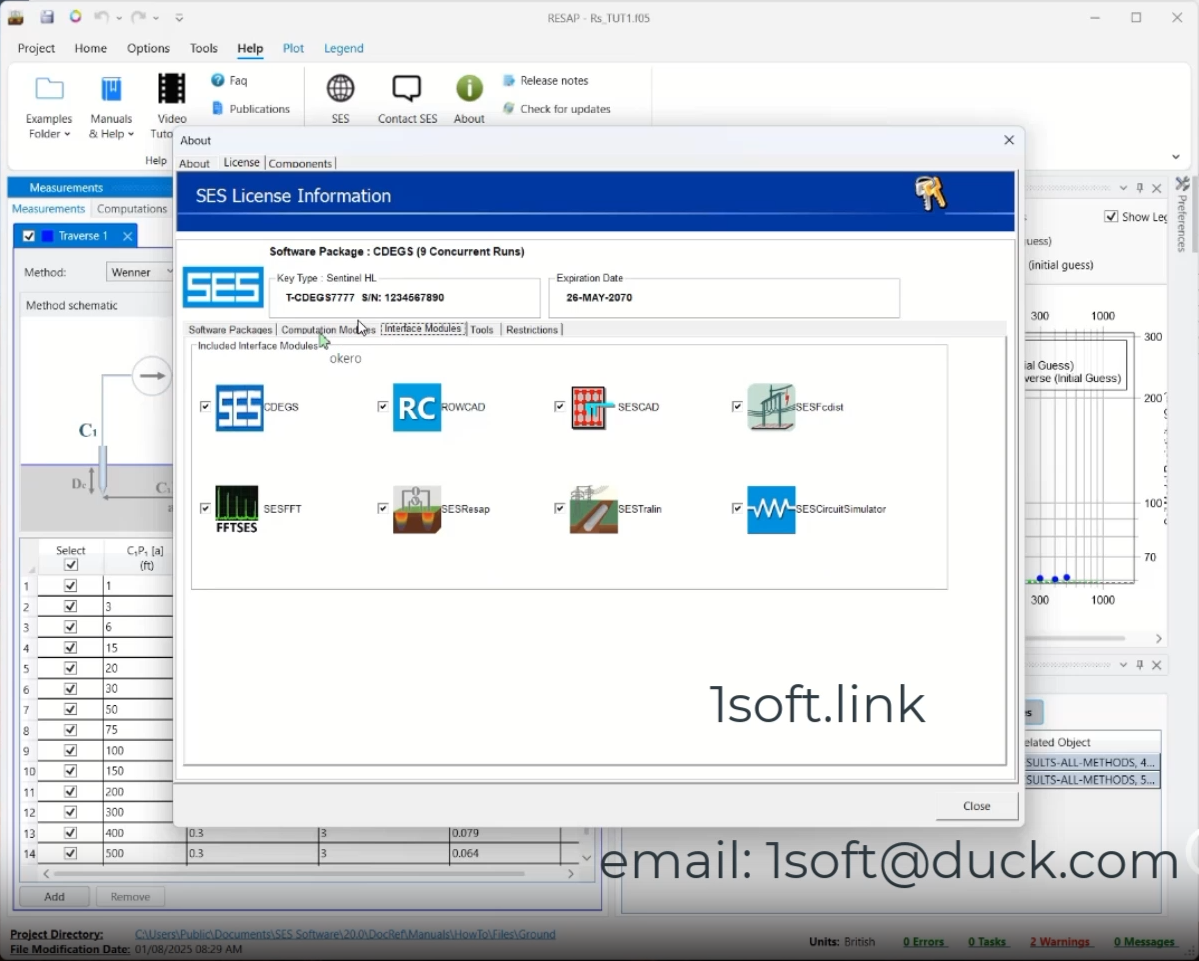Toggle the SESFcdist module checkbox
Image resolution: width=1199 pixels, height=961 pixels.
pos(737,407)
